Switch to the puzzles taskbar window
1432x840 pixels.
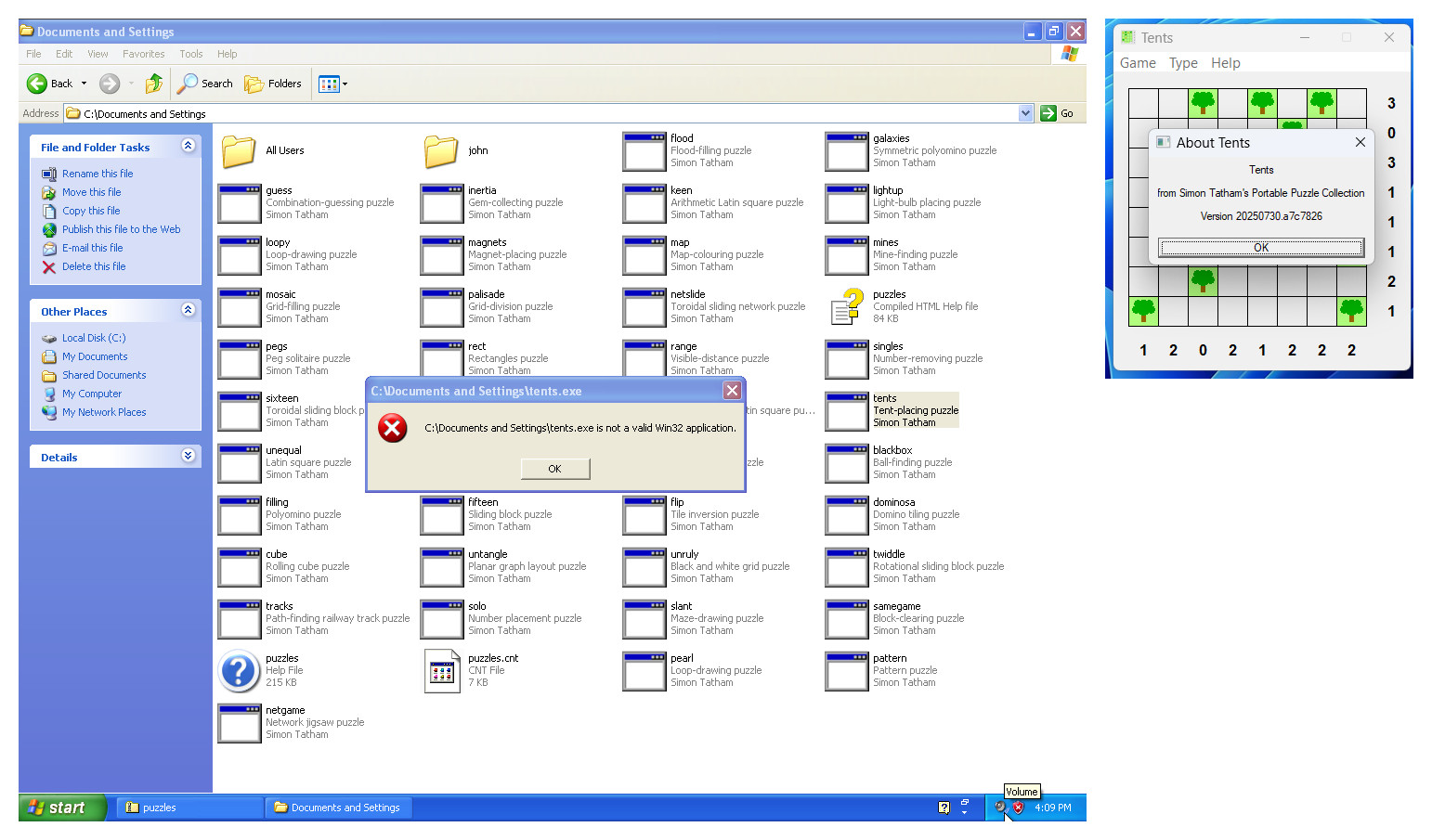(x=190, y=808)
